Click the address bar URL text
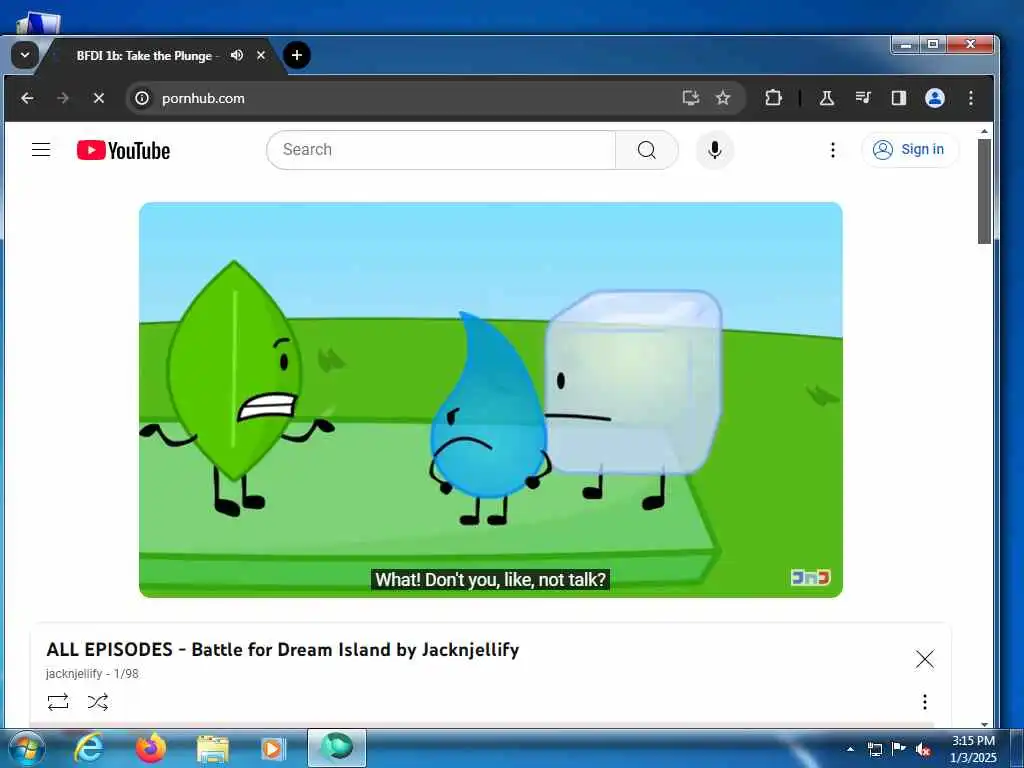The width and height of the screenshot is (1024, 768). (x=203, y=98)
